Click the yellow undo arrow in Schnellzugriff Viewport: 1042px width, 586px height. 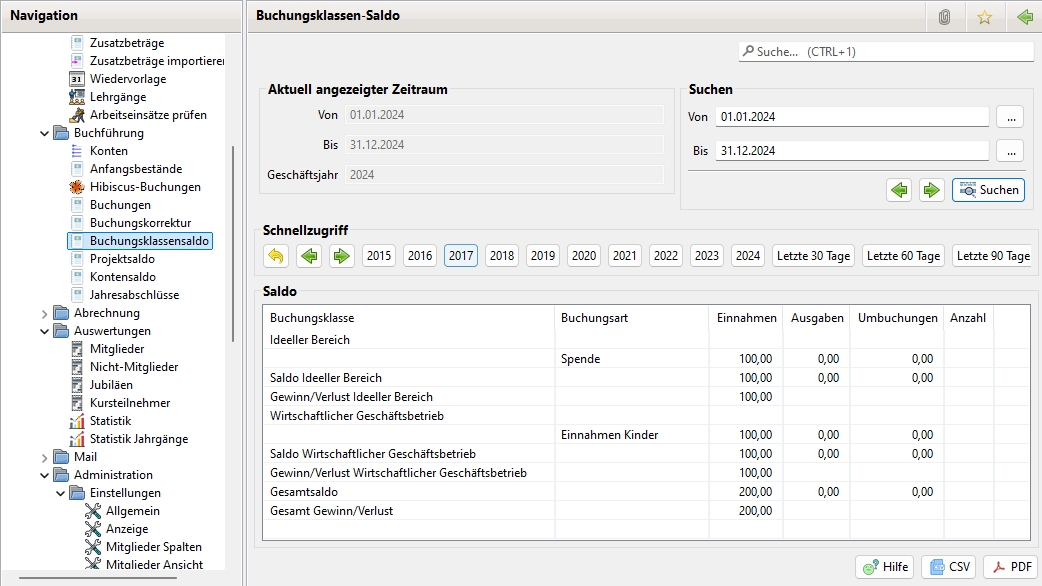click(x=276, y=256)
